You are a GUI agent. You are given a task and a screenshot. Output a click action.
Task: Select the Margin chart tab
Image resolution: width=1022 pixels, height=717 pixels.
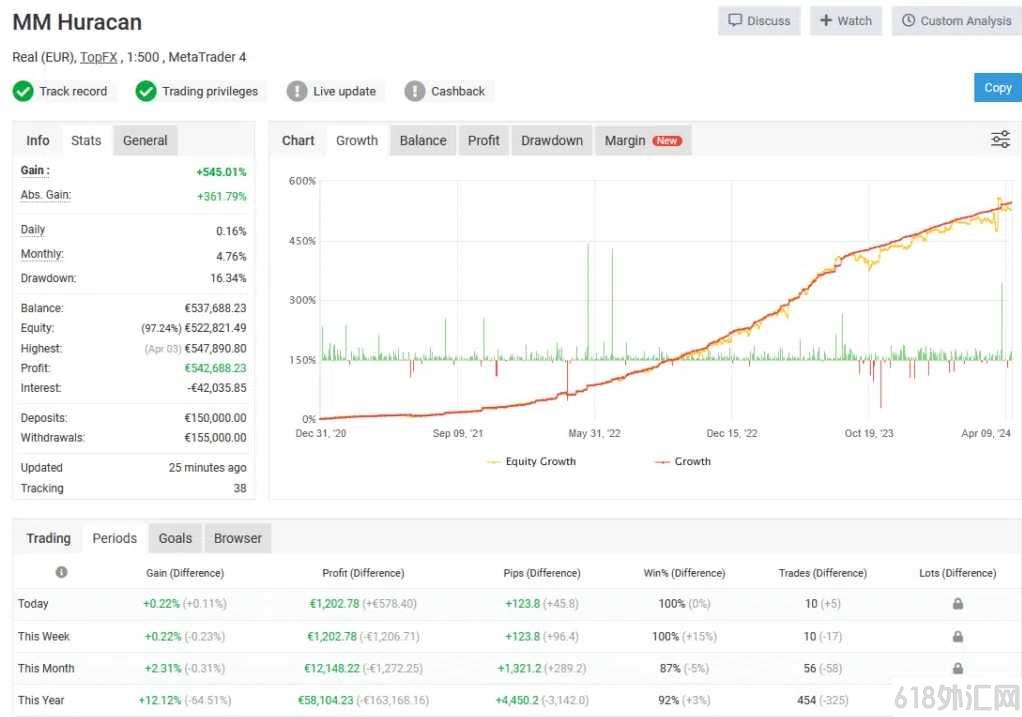[643, 140]
